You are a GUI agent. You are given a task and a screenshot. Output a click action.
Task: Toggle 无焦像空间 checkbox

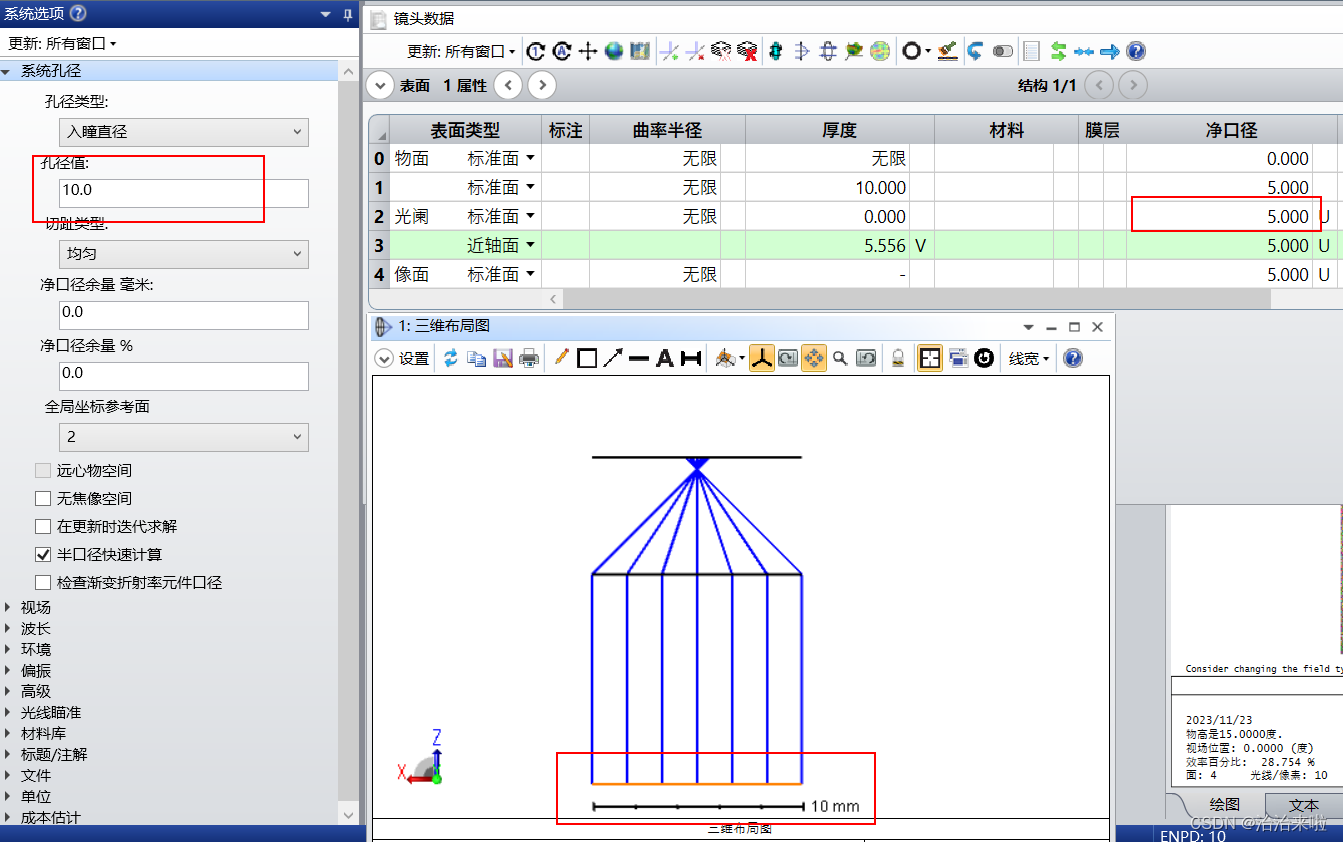pos(43,498)
